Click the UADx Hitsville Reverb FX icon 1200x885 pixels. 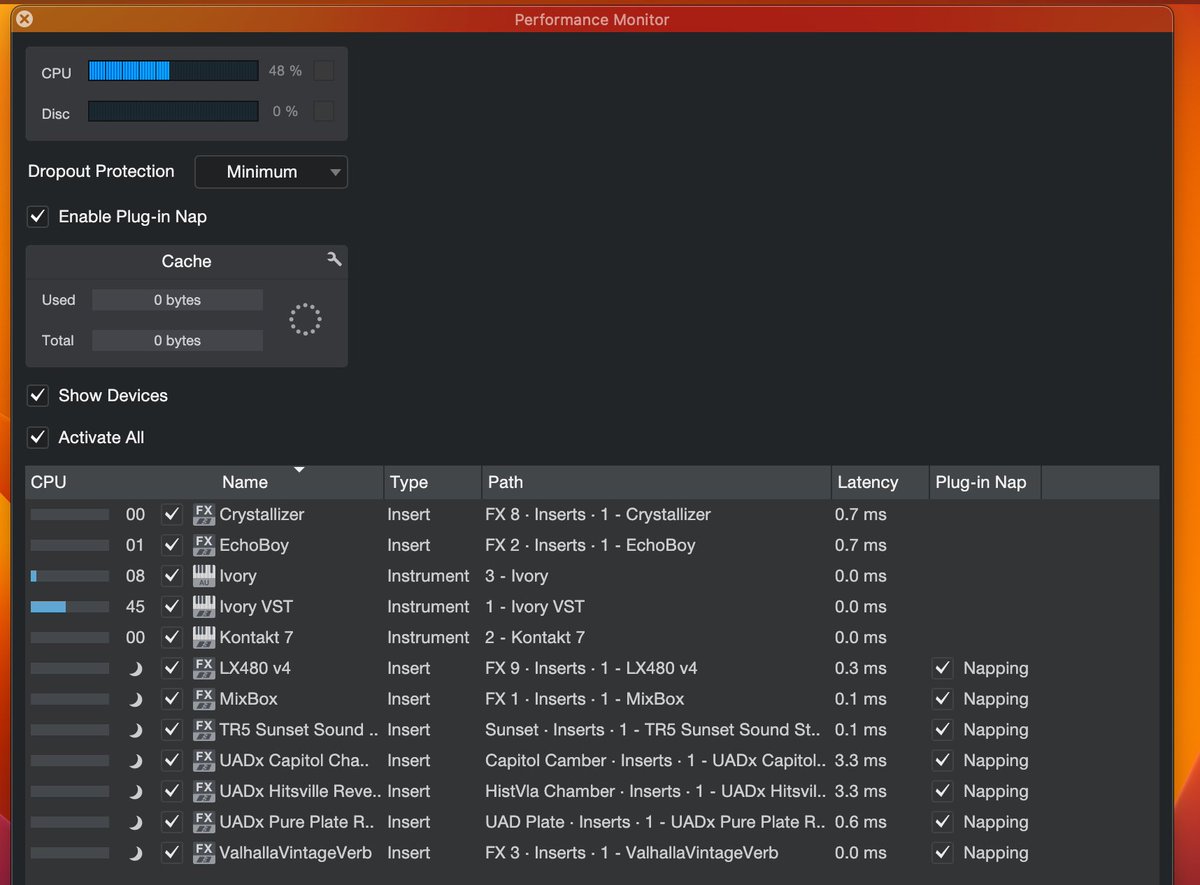click(204, 791)
